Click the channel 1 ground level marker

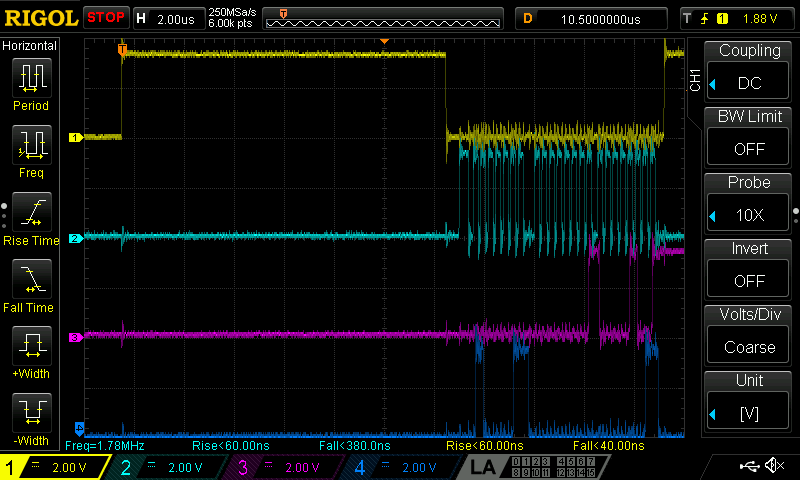click(76, 137)
